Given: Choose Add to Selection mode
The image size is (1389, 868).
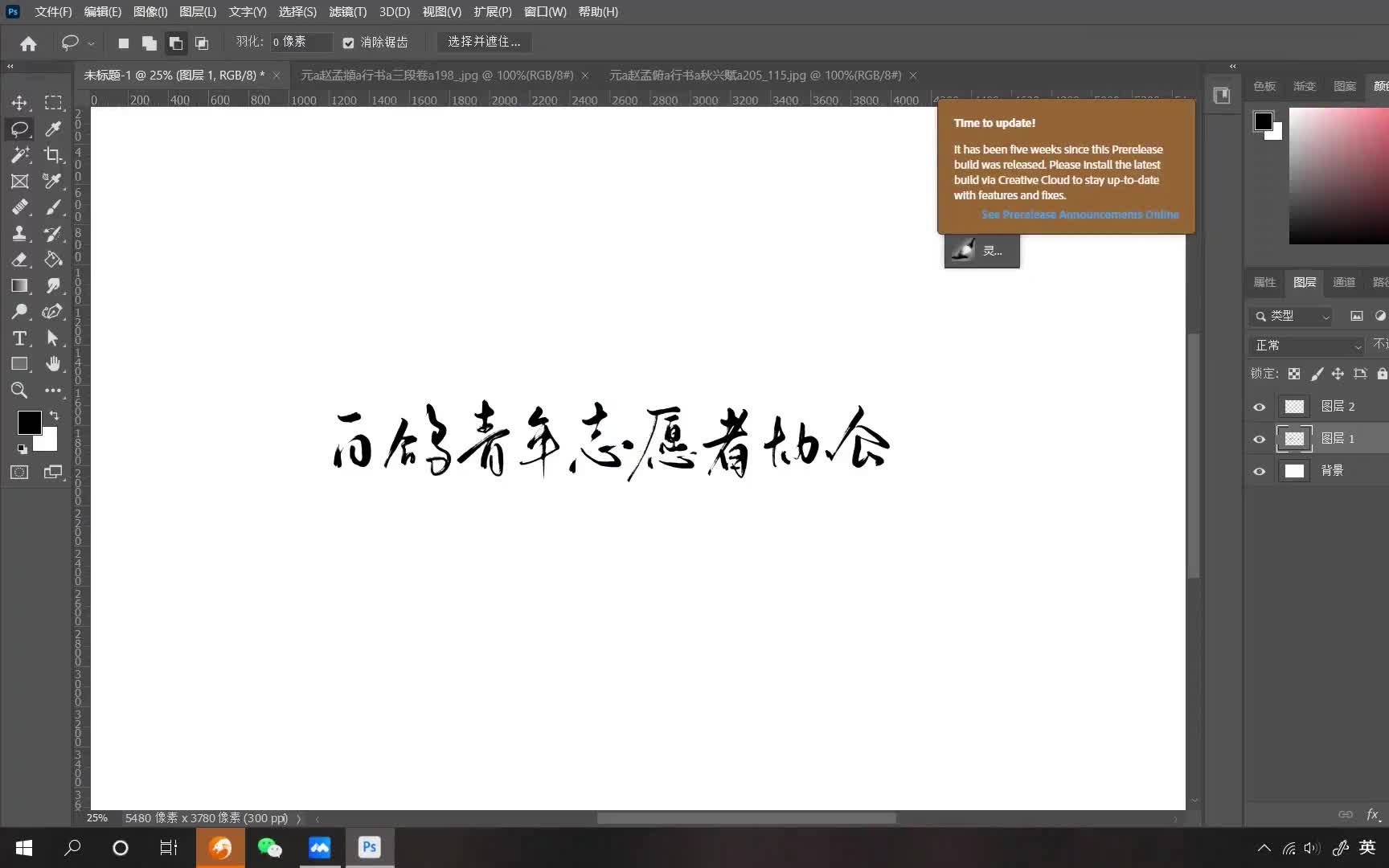Looking at the screenshot, I should click(x=150, y=43).
